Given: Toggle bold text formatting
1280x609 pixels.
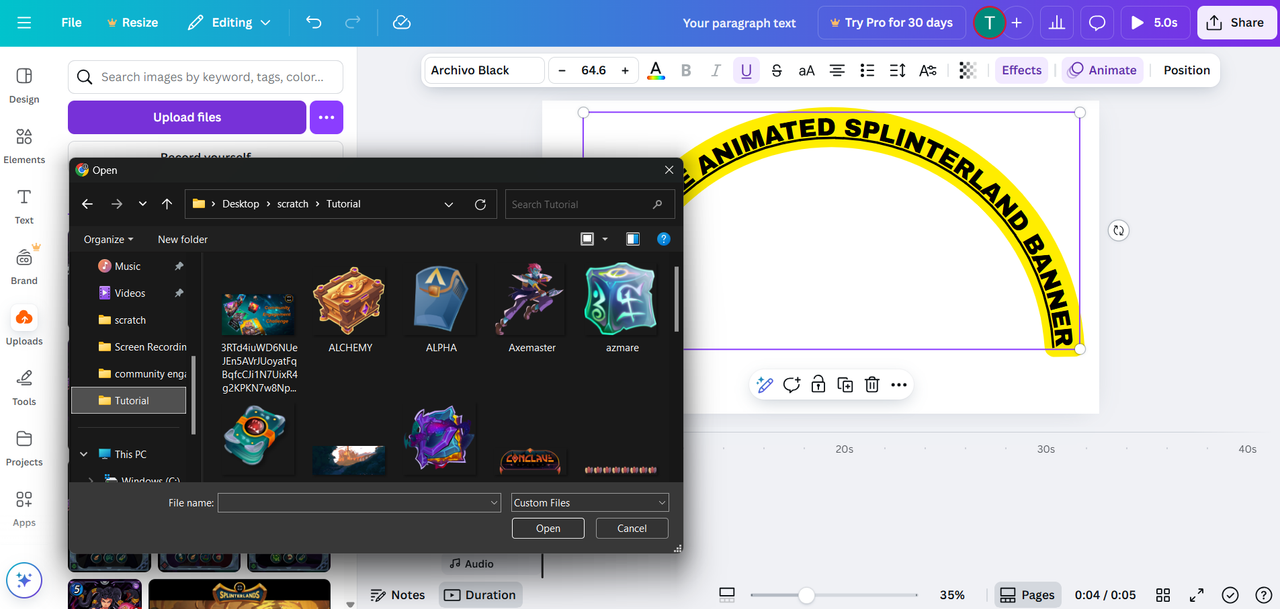Looking at the screenshot, I should [x=686, y=70].
